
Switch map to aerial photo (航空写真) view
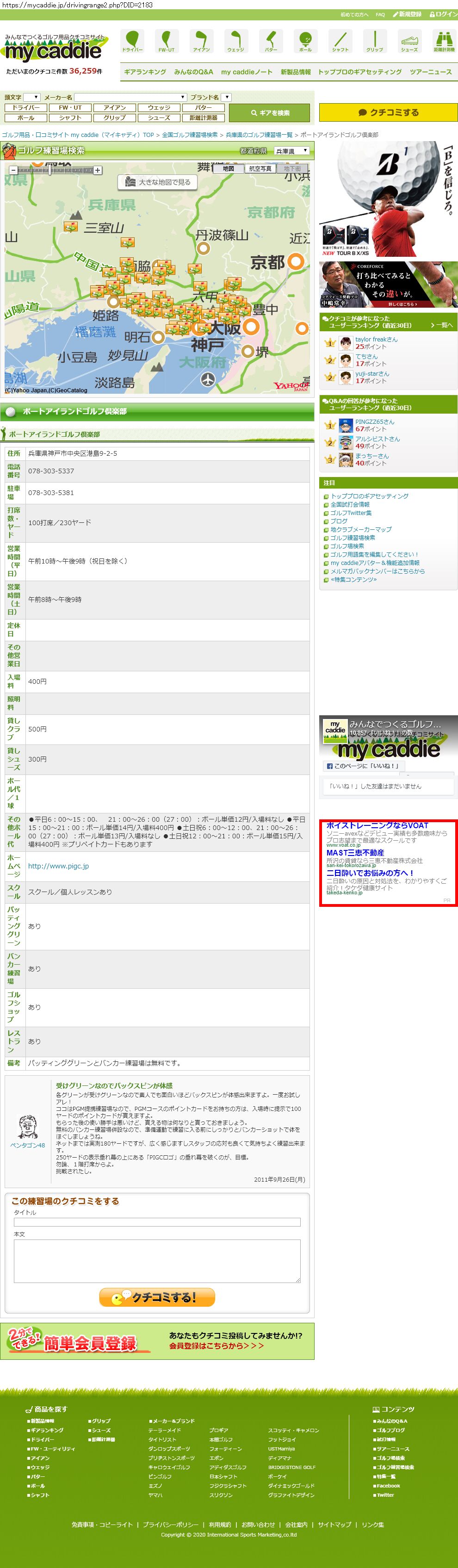260,168
